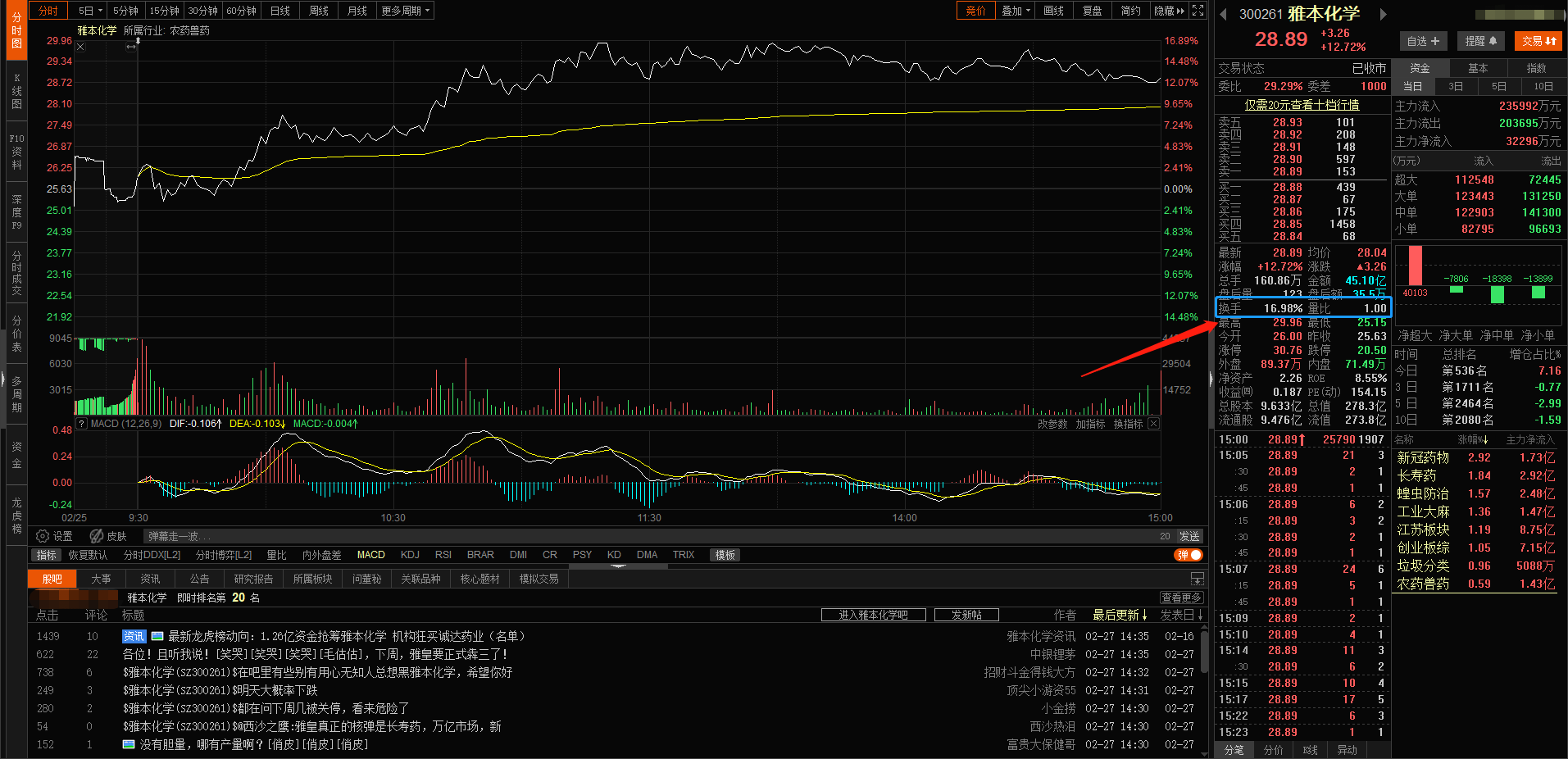The height and width of the screenshot is (759, 1568).
Task: Expand the 5日 period dropdown
Action: 90,11
